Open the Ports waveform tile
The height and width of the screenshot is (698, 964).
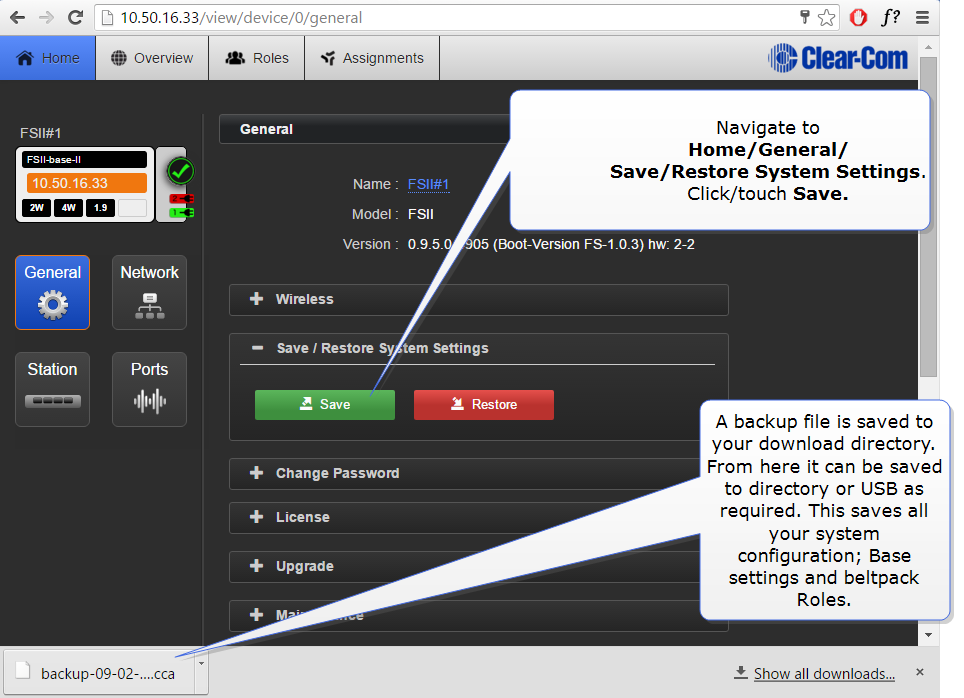click(149, 389)
